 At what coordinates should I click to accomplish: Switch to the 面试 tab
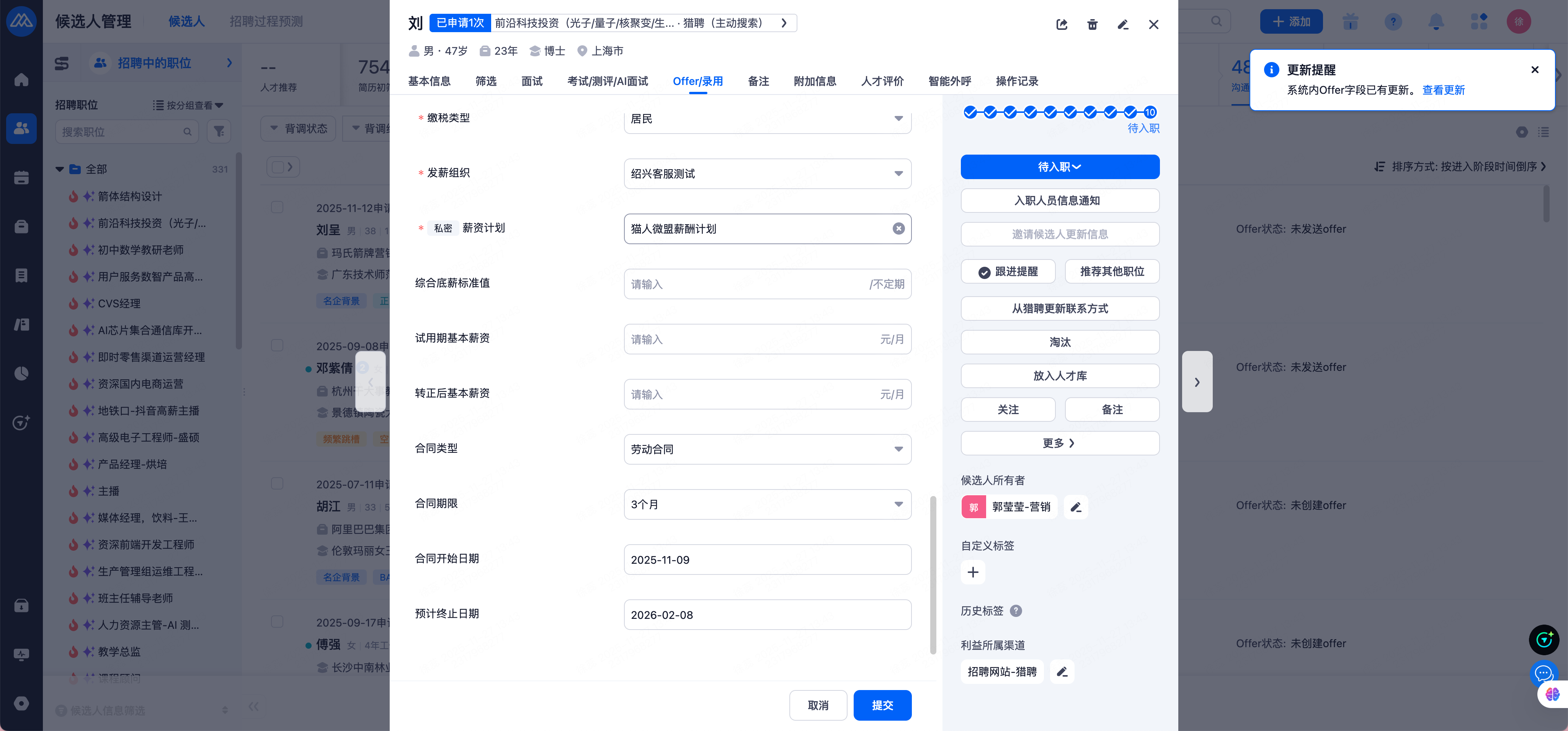click(x=531, y=82)
